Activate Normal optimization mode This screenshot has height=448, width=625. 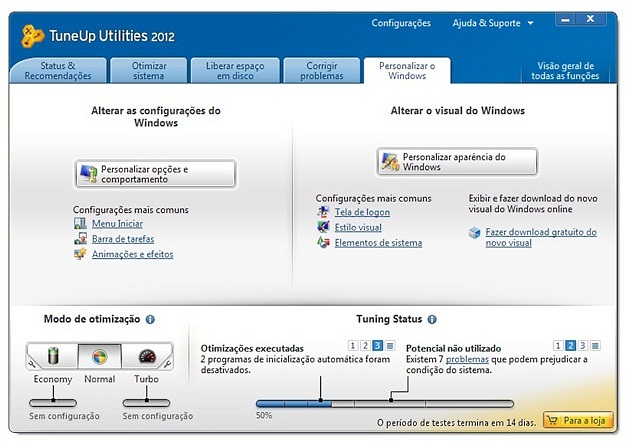[x=100, y=356]
